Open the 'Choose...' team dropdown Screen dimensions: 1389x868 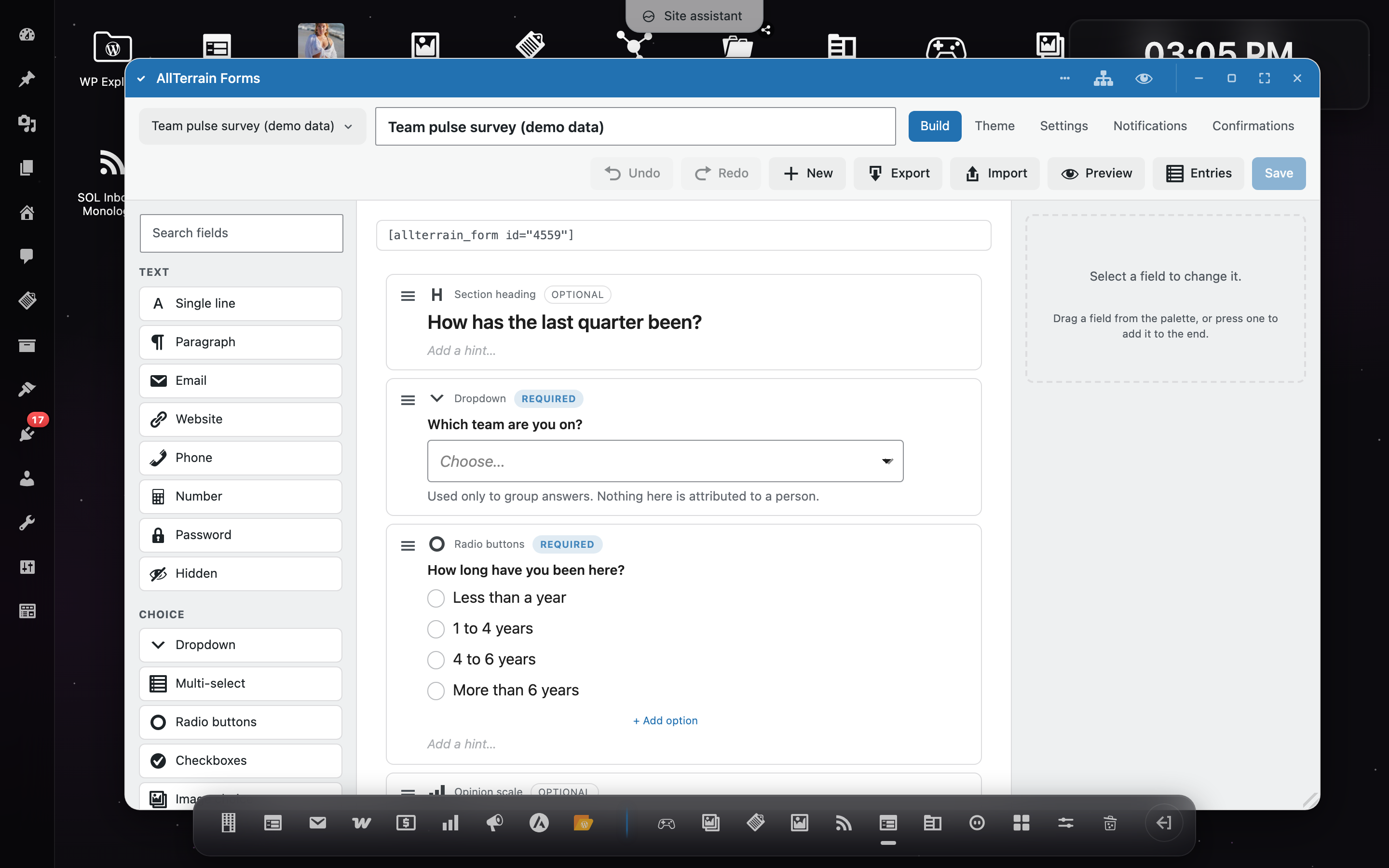(665, 461)
